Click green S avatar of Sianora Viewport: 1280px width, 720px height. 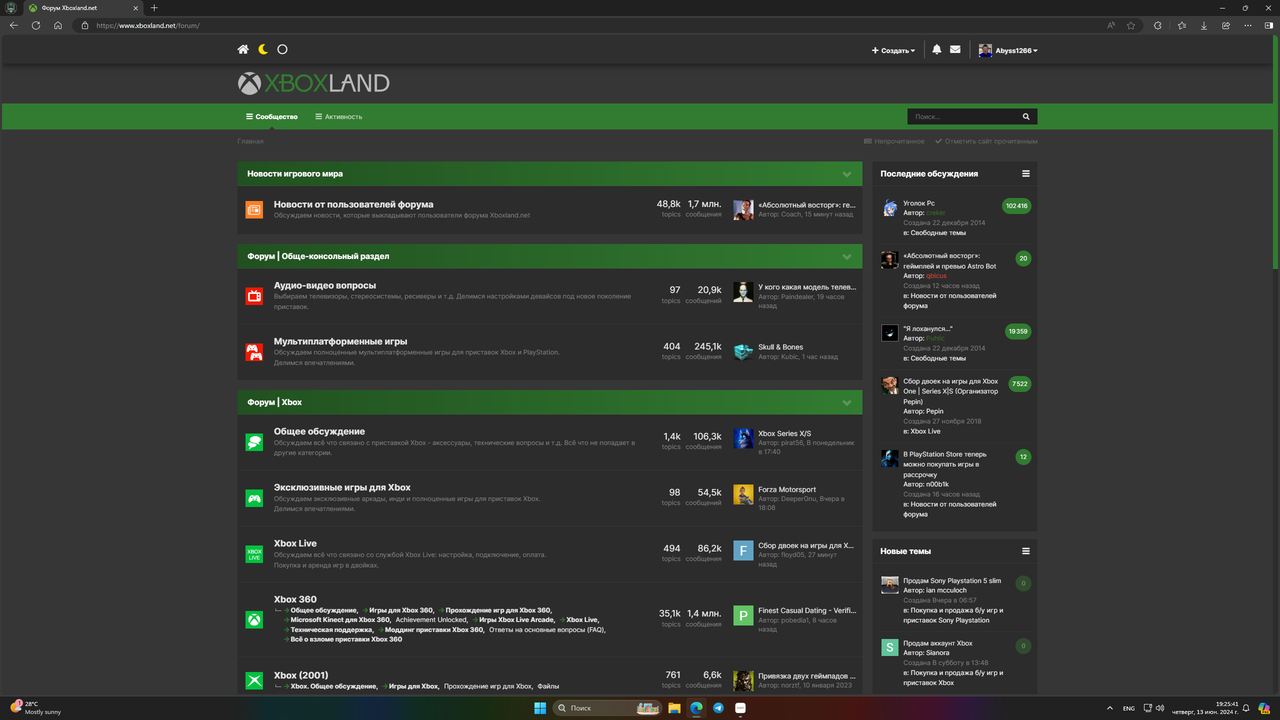coord(889,647)
